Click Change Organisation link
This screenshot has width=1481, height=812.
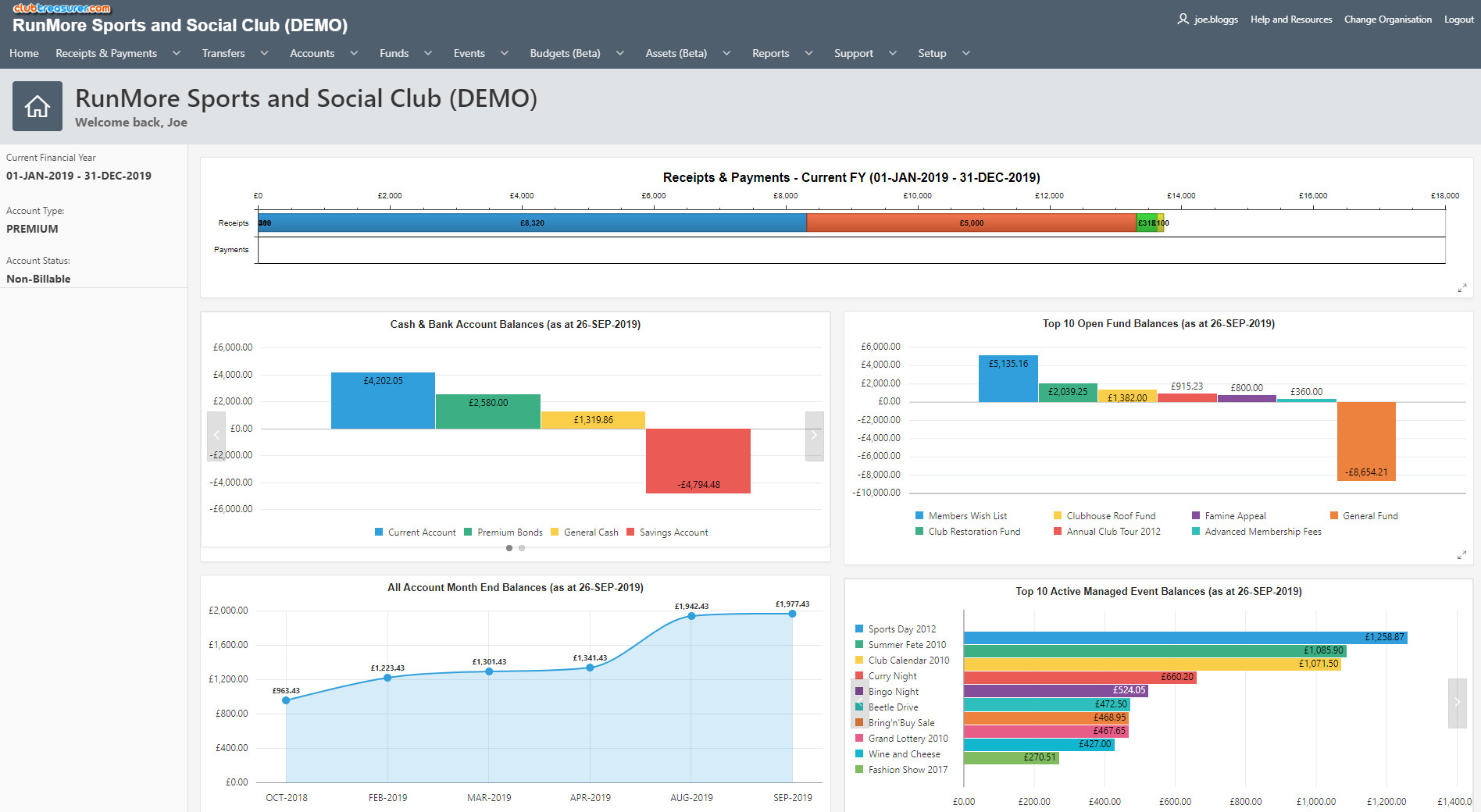click(x=1388, y=20)
